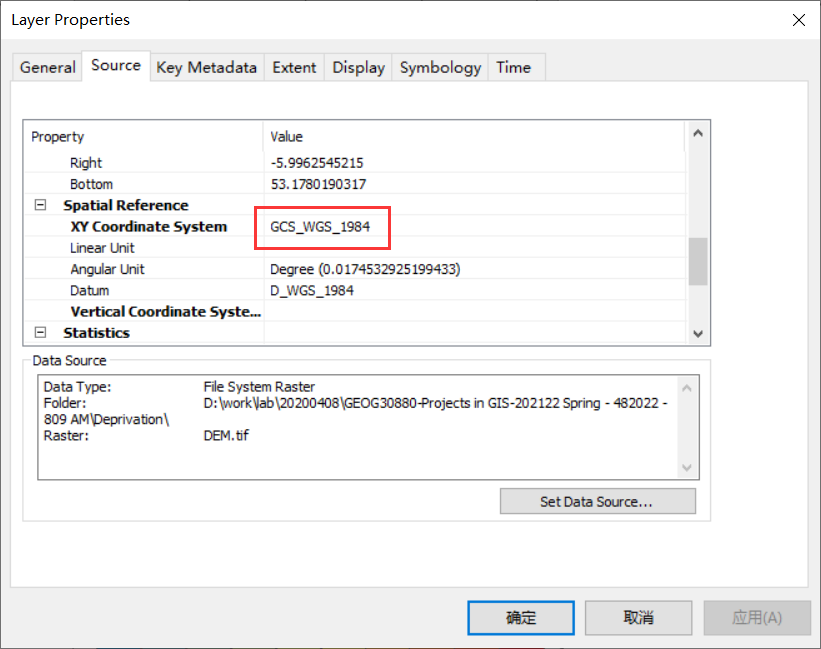Image resolution: width=821 pixels, height=649 pixels.
Task: Click the Degree (0.0174532925199433) value
Action: [x=365, y=269]
